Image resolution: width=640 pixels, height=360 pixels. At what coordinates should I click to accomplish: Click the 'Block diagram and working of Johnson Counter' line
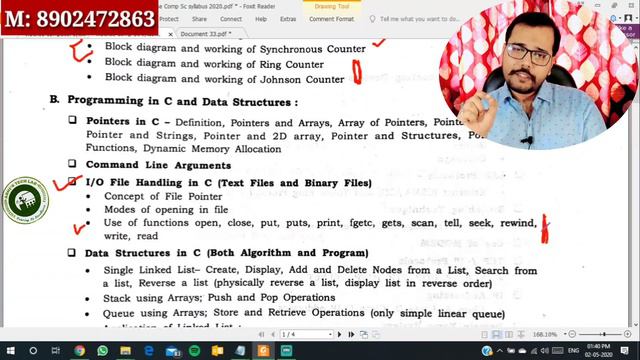(224, 78)
